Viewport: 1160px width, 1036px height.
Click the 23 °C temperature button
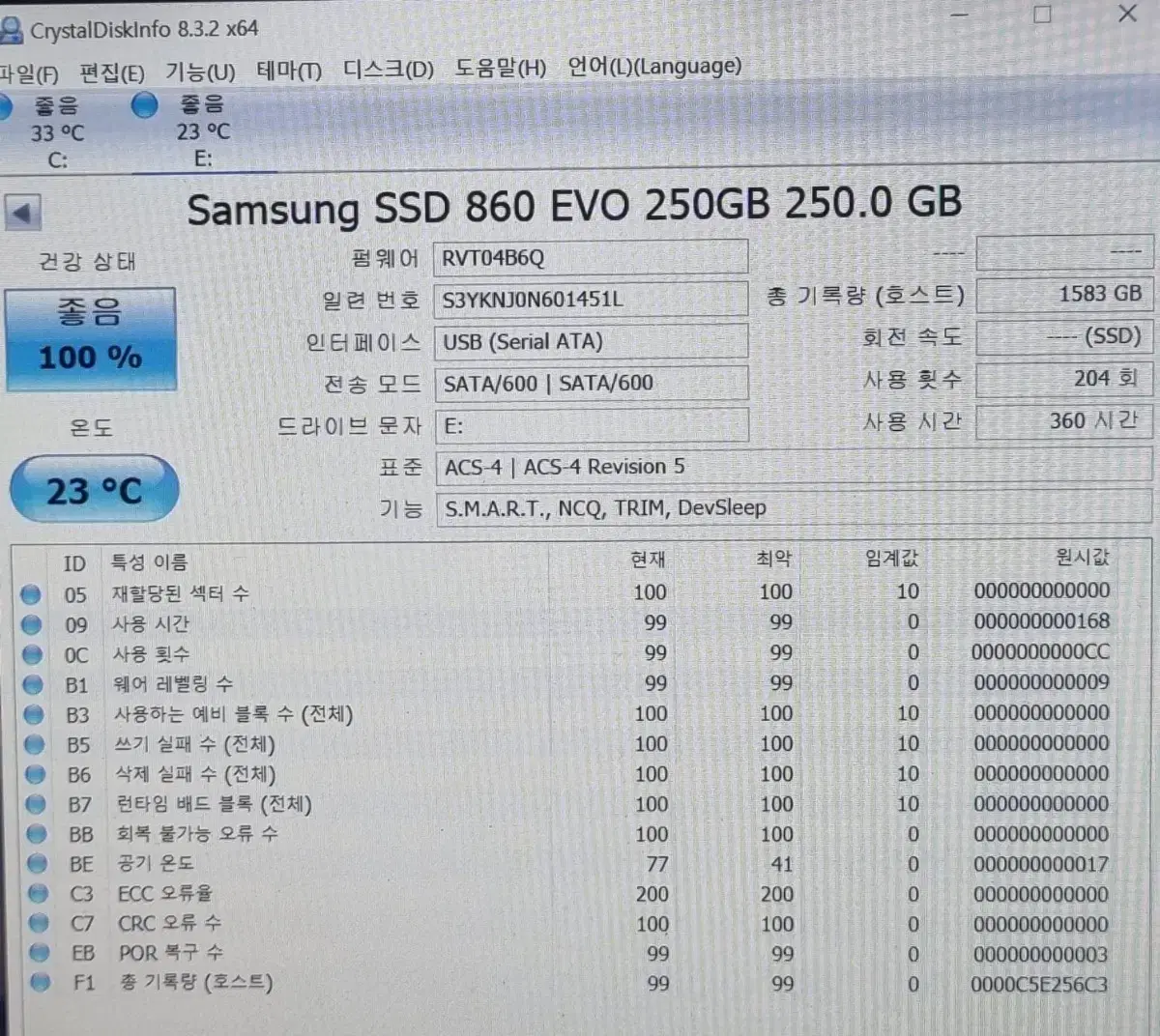click(x=94, y=491)
